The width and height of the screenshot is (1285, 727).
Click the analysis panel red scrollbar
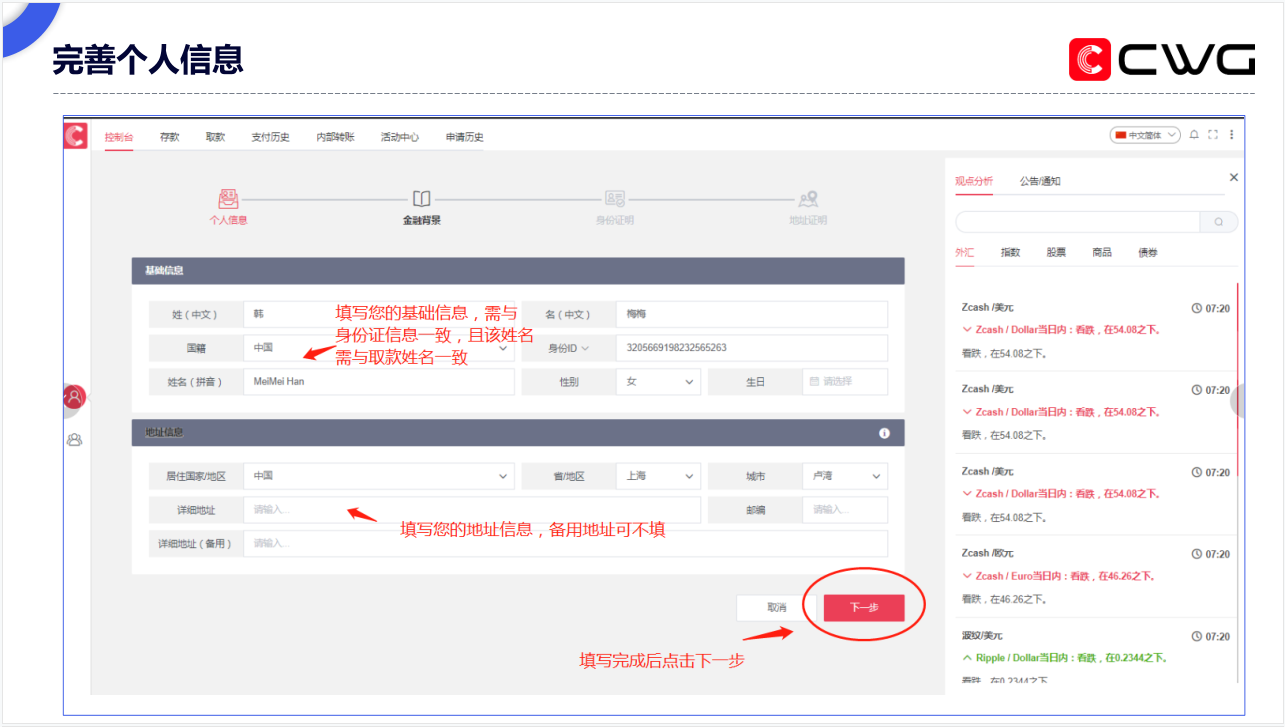point(1237,380)
